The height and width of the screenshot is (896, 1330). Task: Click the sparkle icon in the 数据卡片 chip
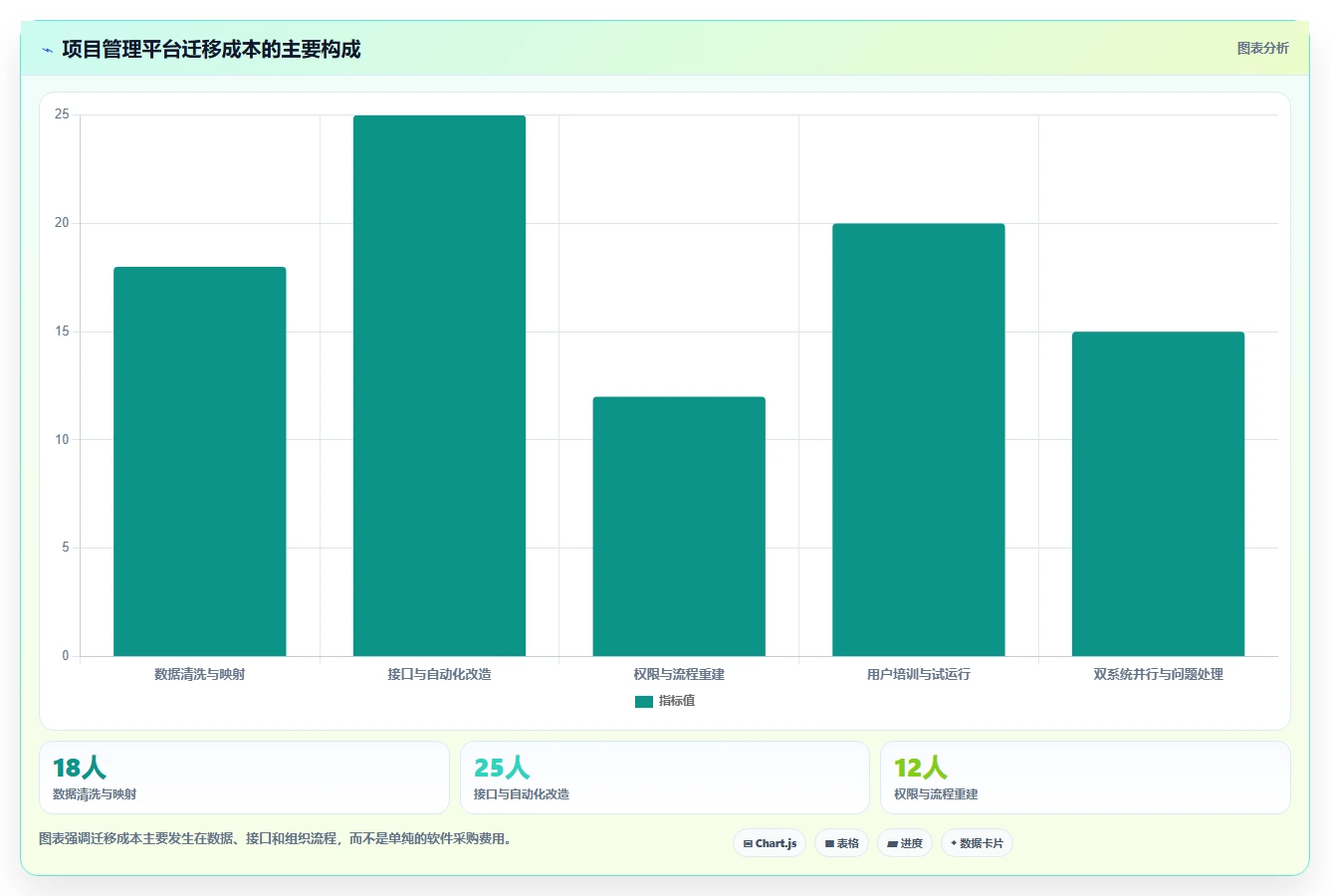pos(954,843)
